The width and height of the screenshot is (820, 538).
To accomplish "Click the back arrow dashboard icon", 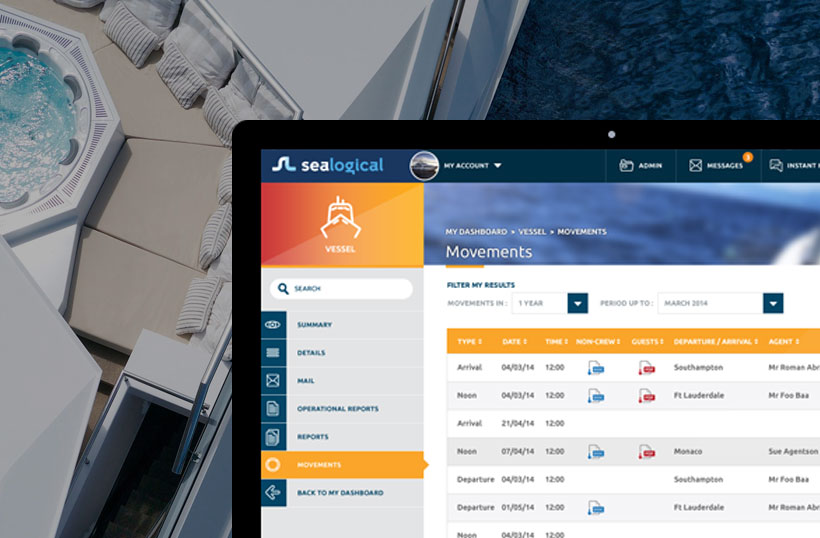I will point(273,493).
